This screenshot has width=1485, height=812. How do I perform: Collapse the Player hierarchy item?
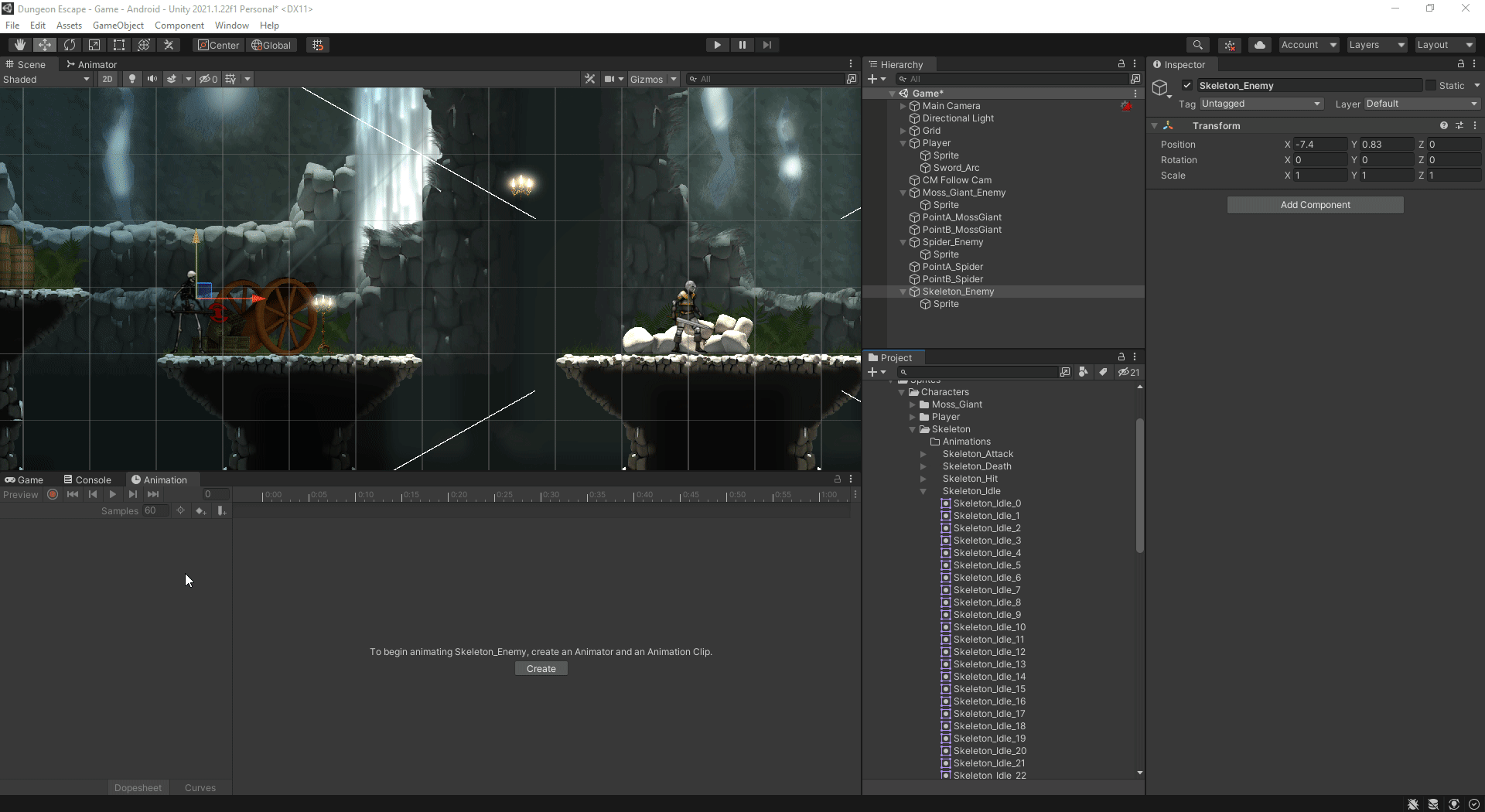903,143
